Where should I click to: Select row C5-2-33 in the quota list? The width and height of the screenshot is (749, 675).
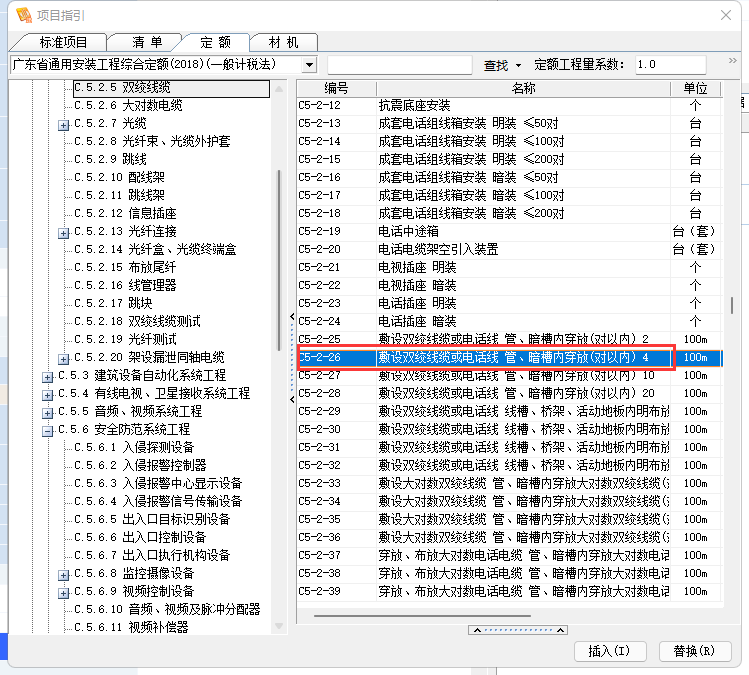(509, 483)
